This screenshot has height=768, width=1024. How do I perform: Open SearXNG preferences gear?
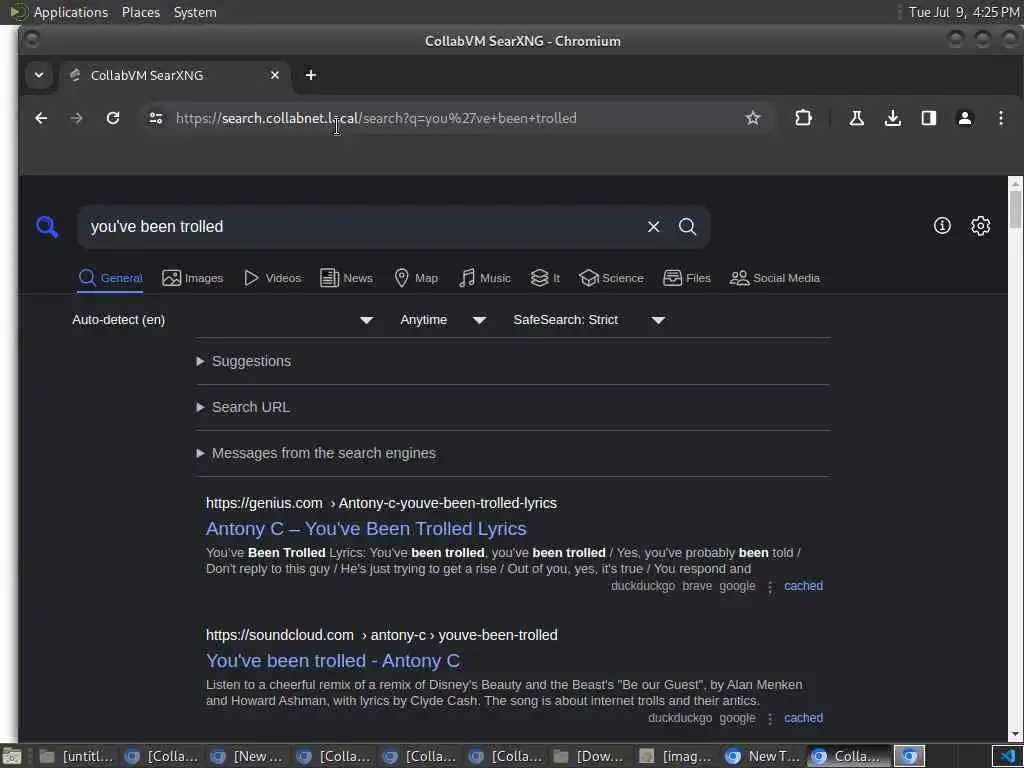[980, 226]
